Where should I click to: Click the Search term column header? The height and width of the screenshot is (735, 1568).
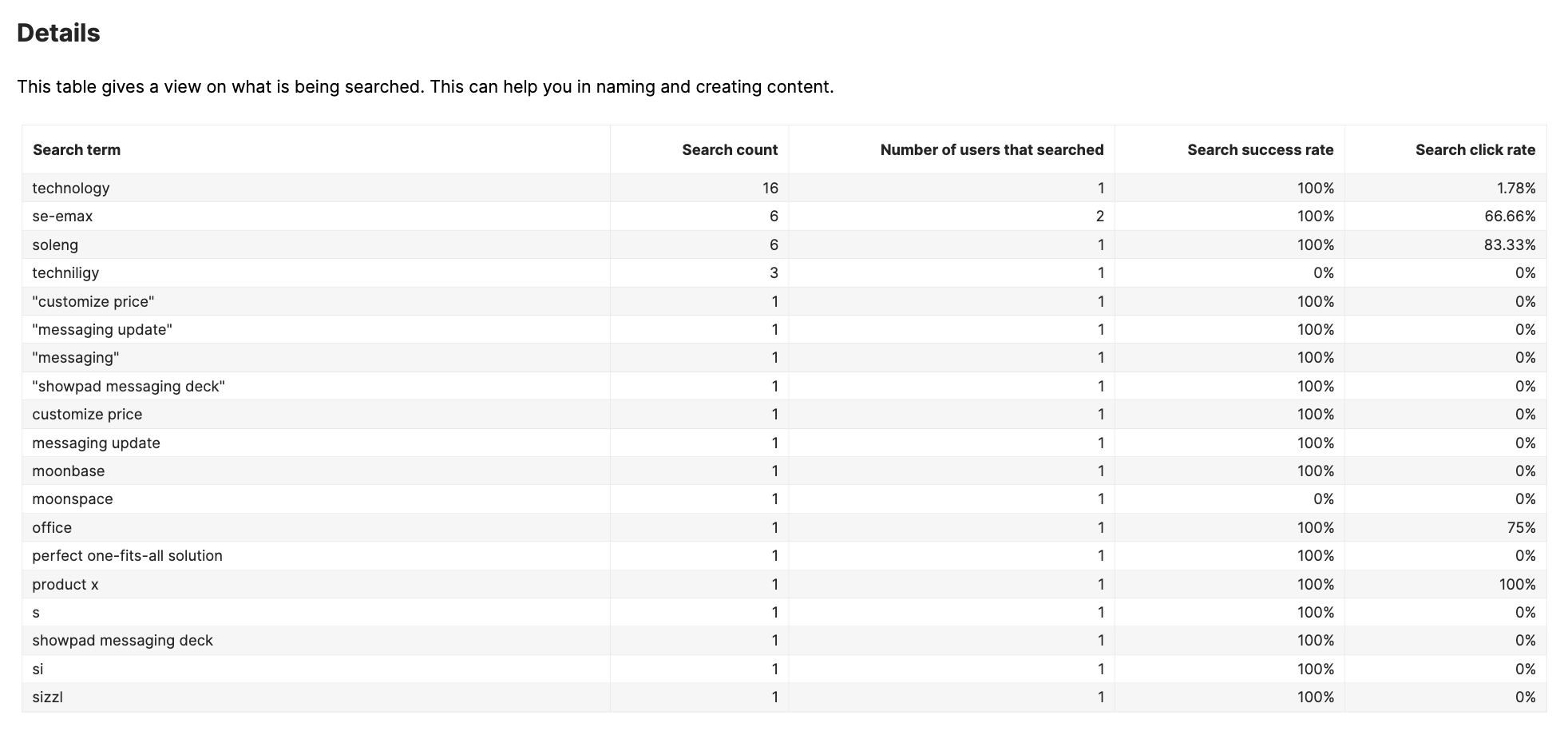77,150
